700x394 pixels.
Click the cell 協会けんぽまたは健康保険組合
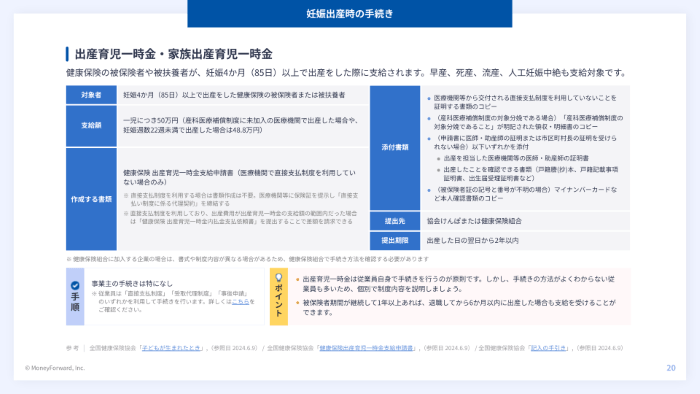[525, 221]
